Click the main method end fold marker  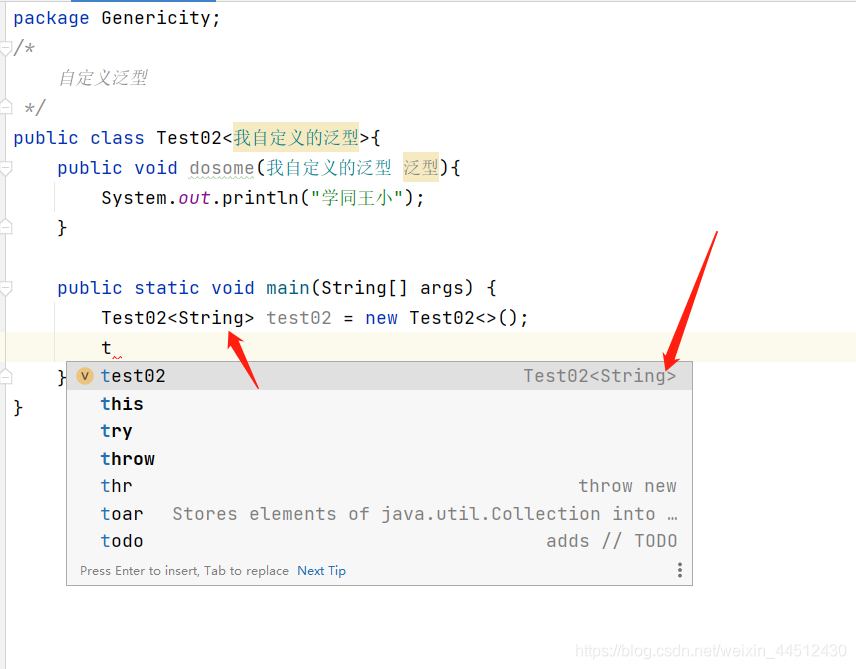click(x=5, y=376)
